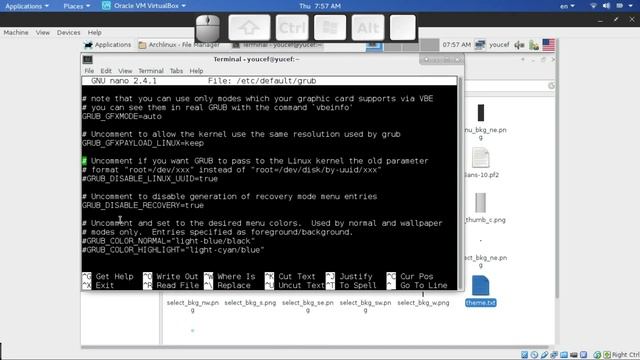This screenshot has height=360, width=640.
Task: Open the Terminal Edit menu
Action: 106,71
